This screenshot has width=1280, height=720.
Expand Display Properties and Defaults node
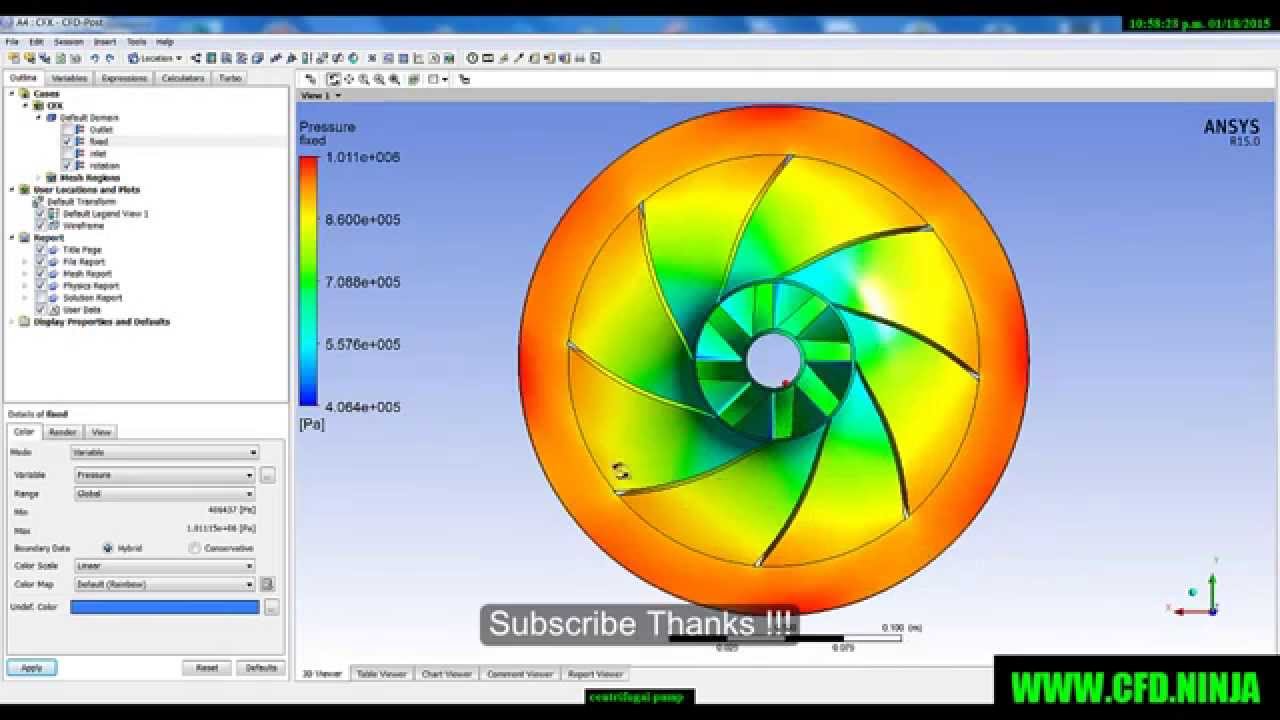[12, 322]
